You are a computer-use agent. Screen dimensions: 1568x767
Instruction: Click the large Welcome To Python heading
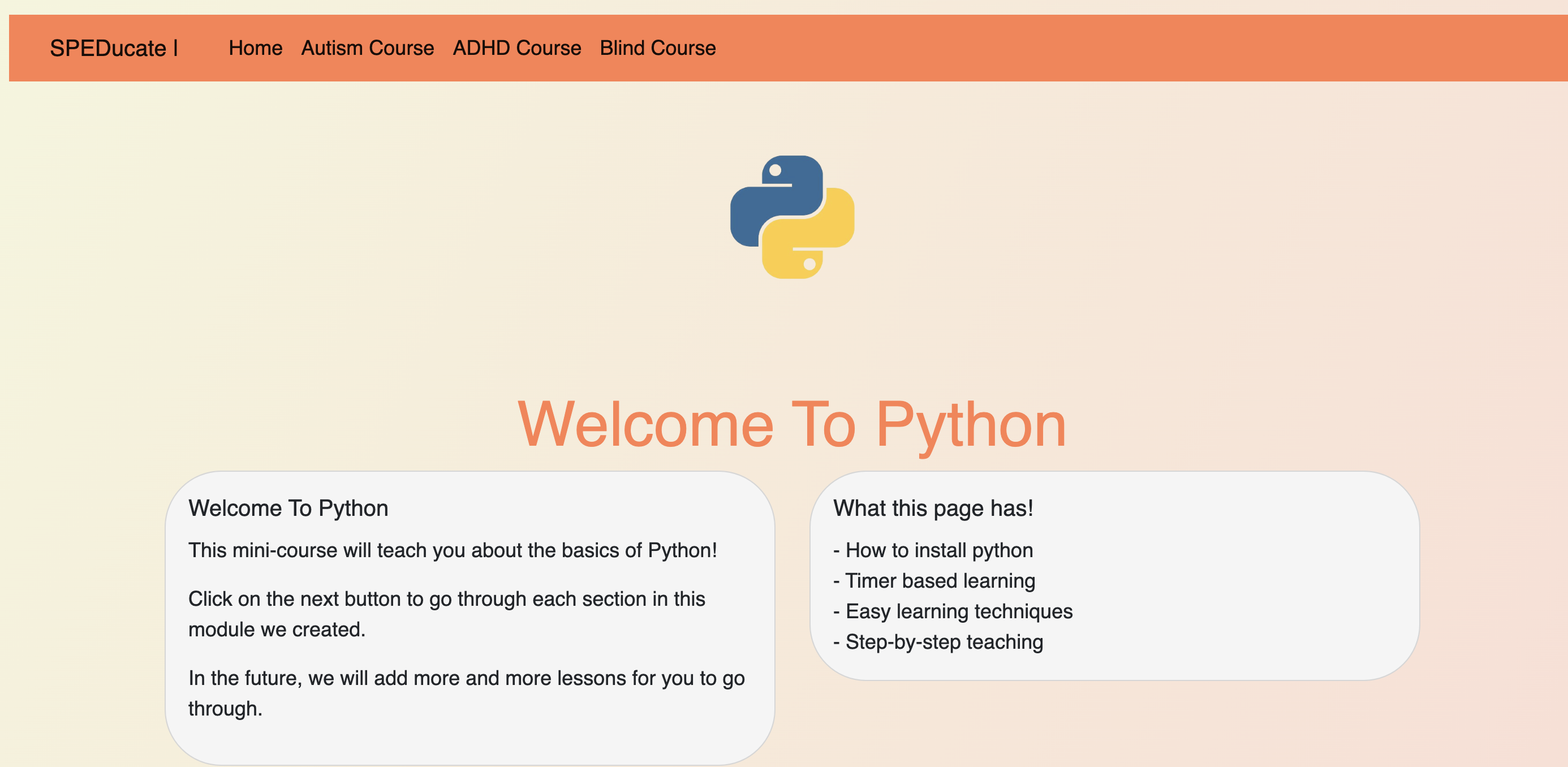pos(791,425)
